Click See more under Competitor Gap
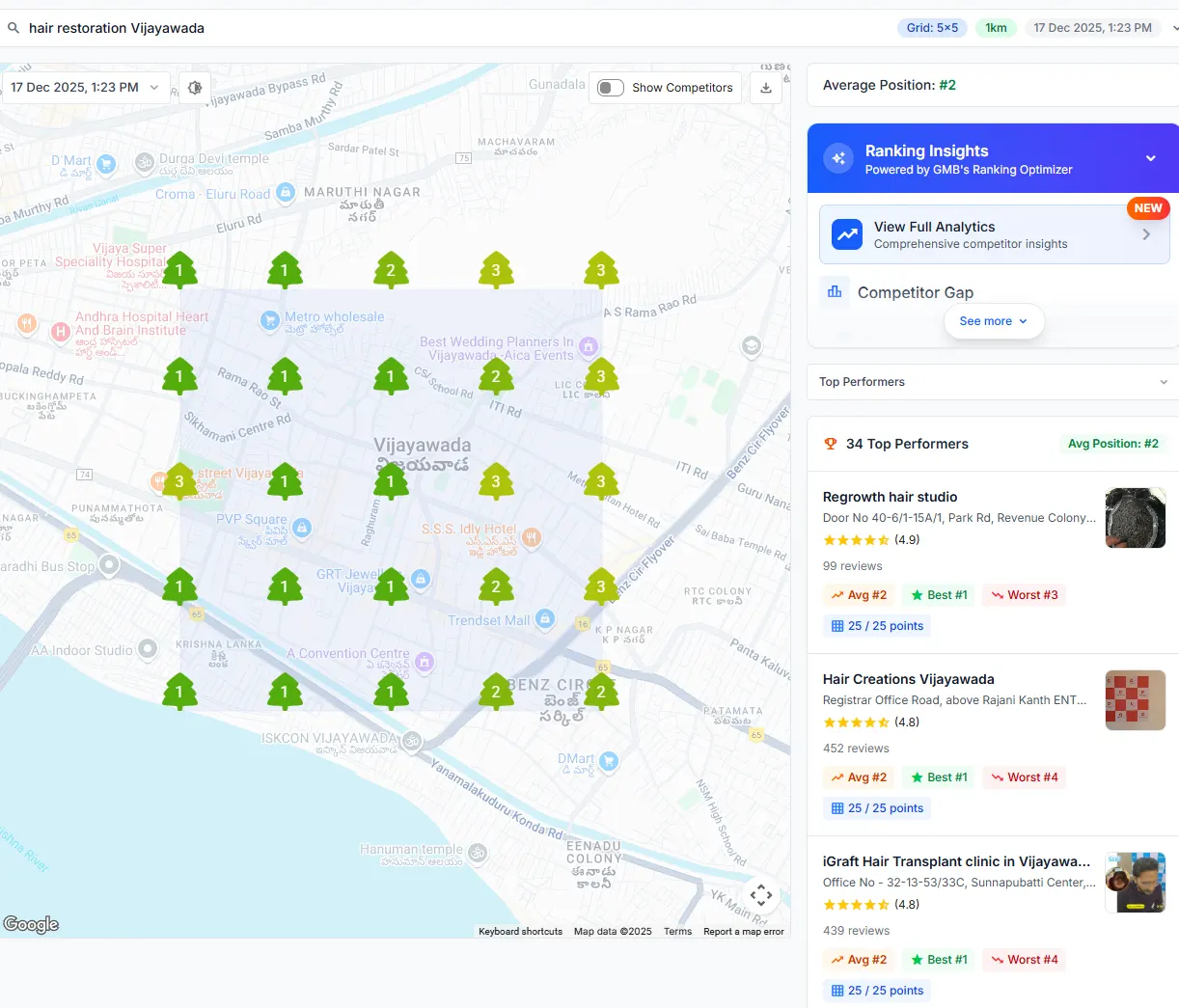Viewport: 1179px width, 1008px height. [x=993, y=321]
